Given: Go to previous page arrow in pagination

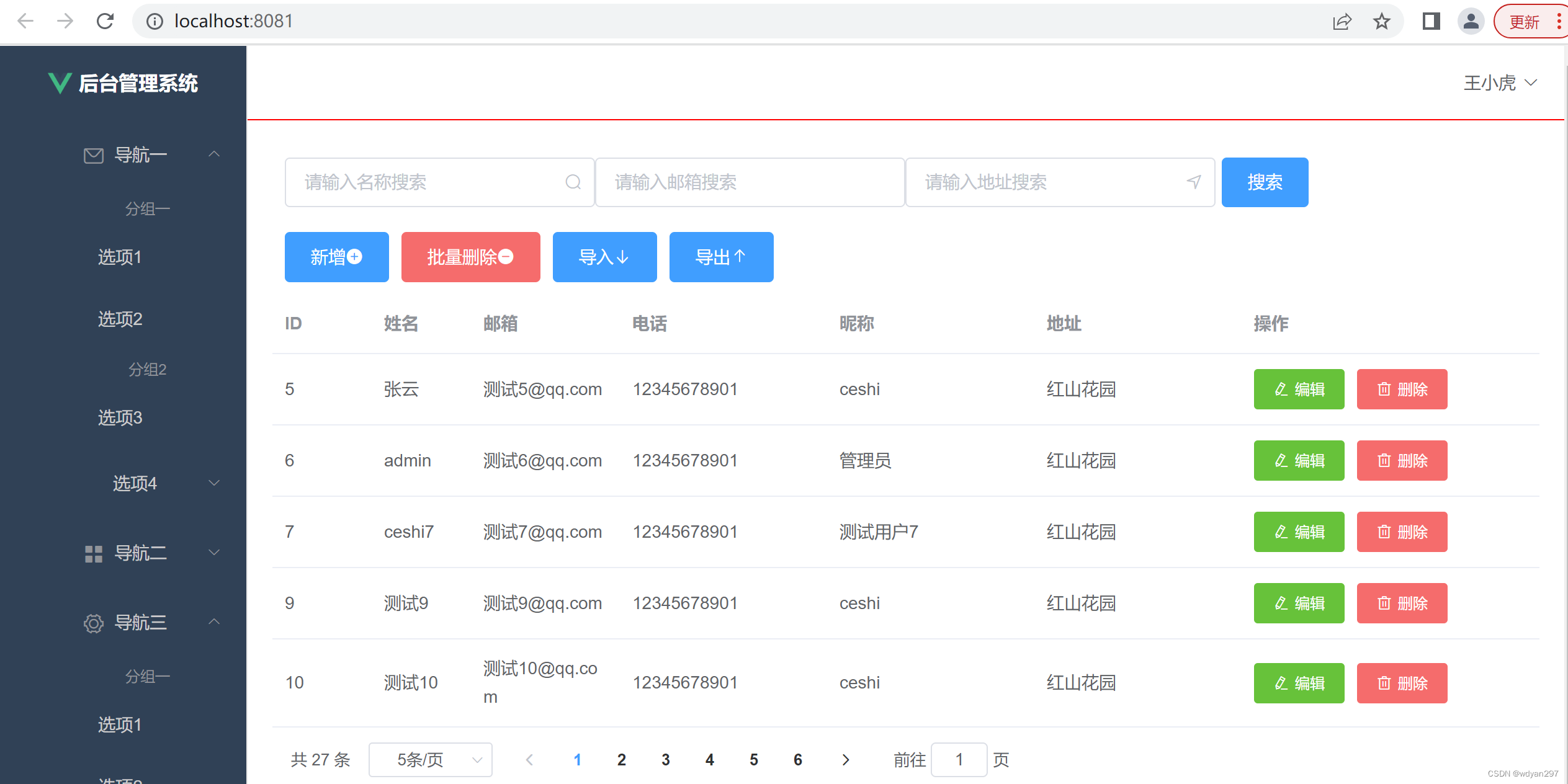Looking at the screenshot, I should coord(529,760).
